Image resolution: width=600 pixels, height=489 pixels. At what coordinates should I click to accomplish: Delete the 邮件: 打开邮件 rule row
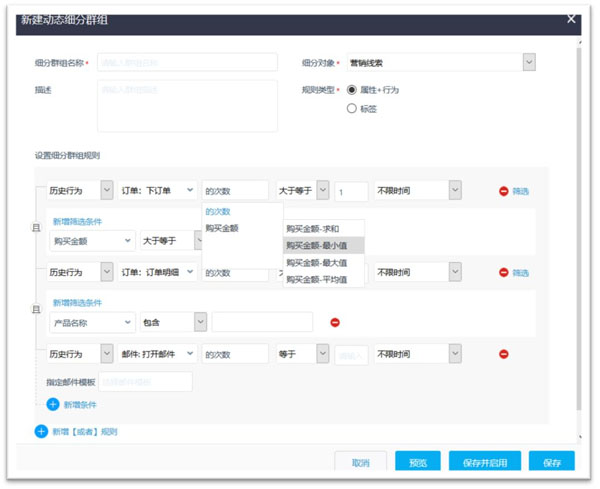click(x=503, y=354)
